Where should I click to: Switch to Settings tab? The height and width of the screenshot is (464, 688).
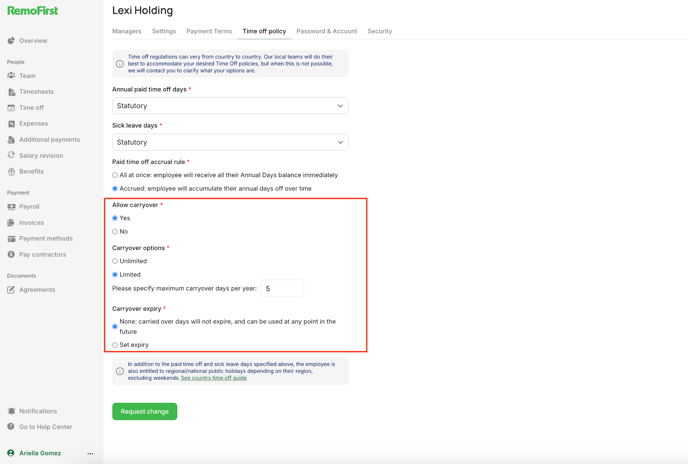(164, 31)
